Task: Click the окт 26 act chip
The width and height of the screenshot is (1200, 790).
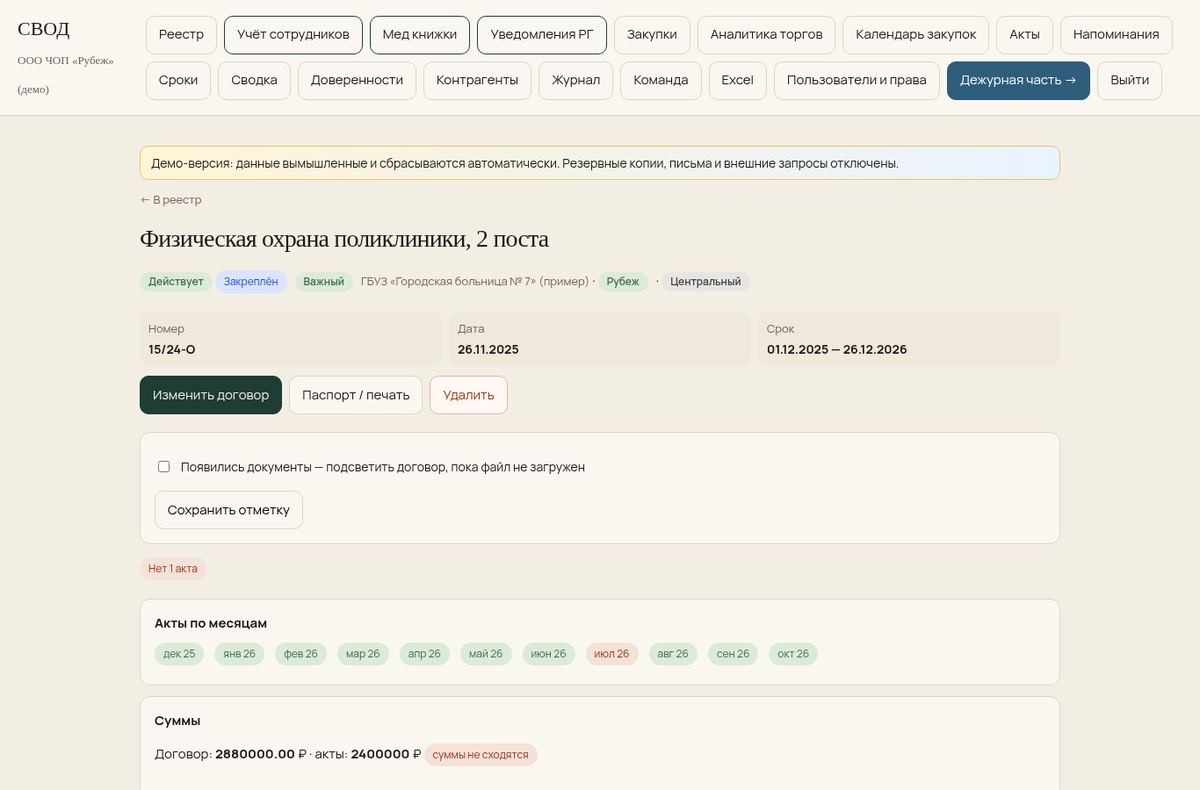Action: tap(793, 654)
